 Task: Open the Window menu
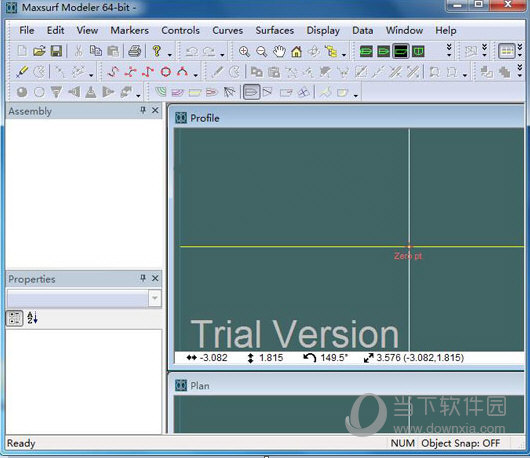[404, 30]
